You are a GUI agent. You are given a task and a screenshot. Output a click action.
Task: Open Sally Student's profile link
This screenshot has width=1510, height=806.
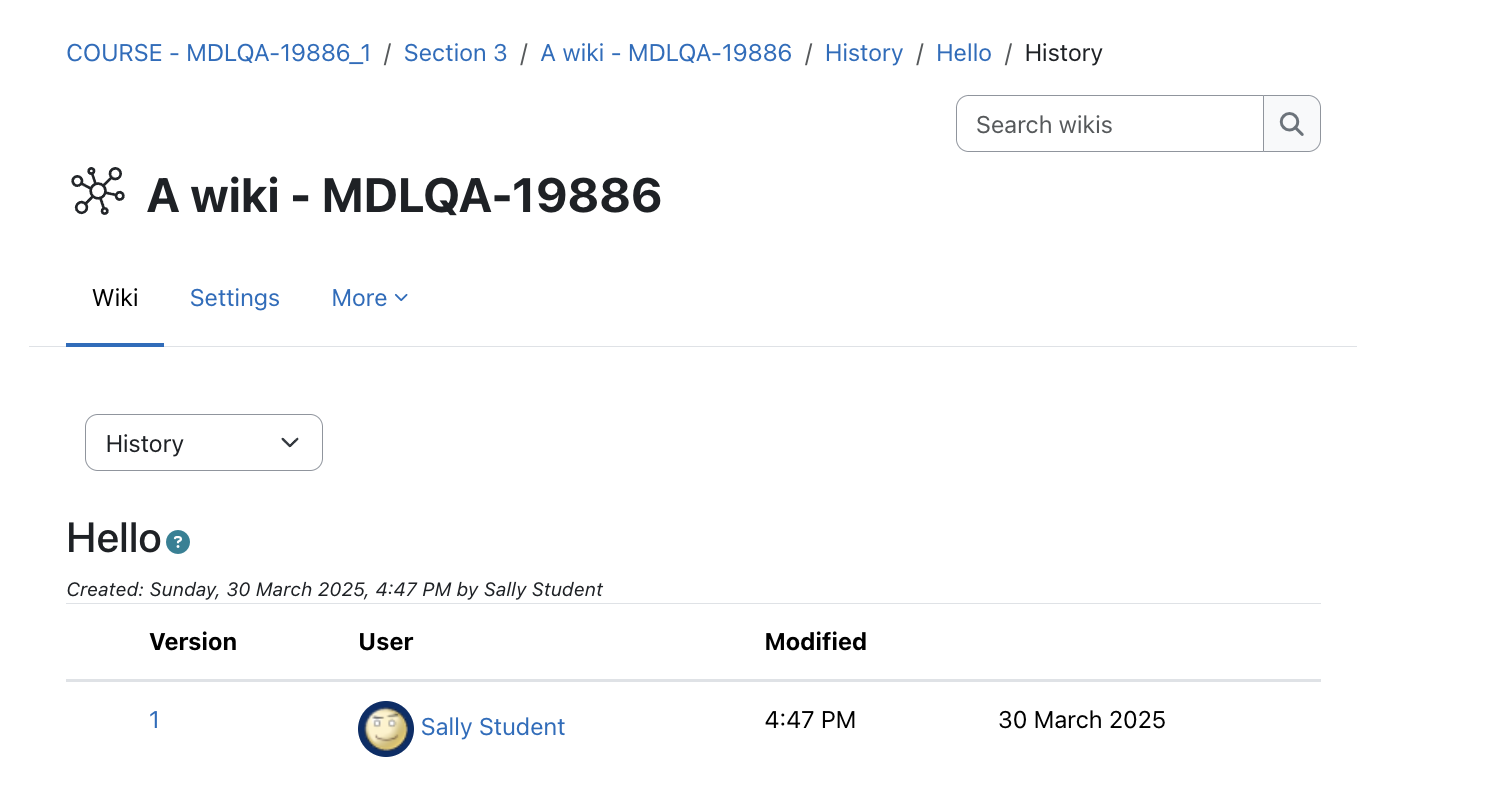tap(493, 727)
